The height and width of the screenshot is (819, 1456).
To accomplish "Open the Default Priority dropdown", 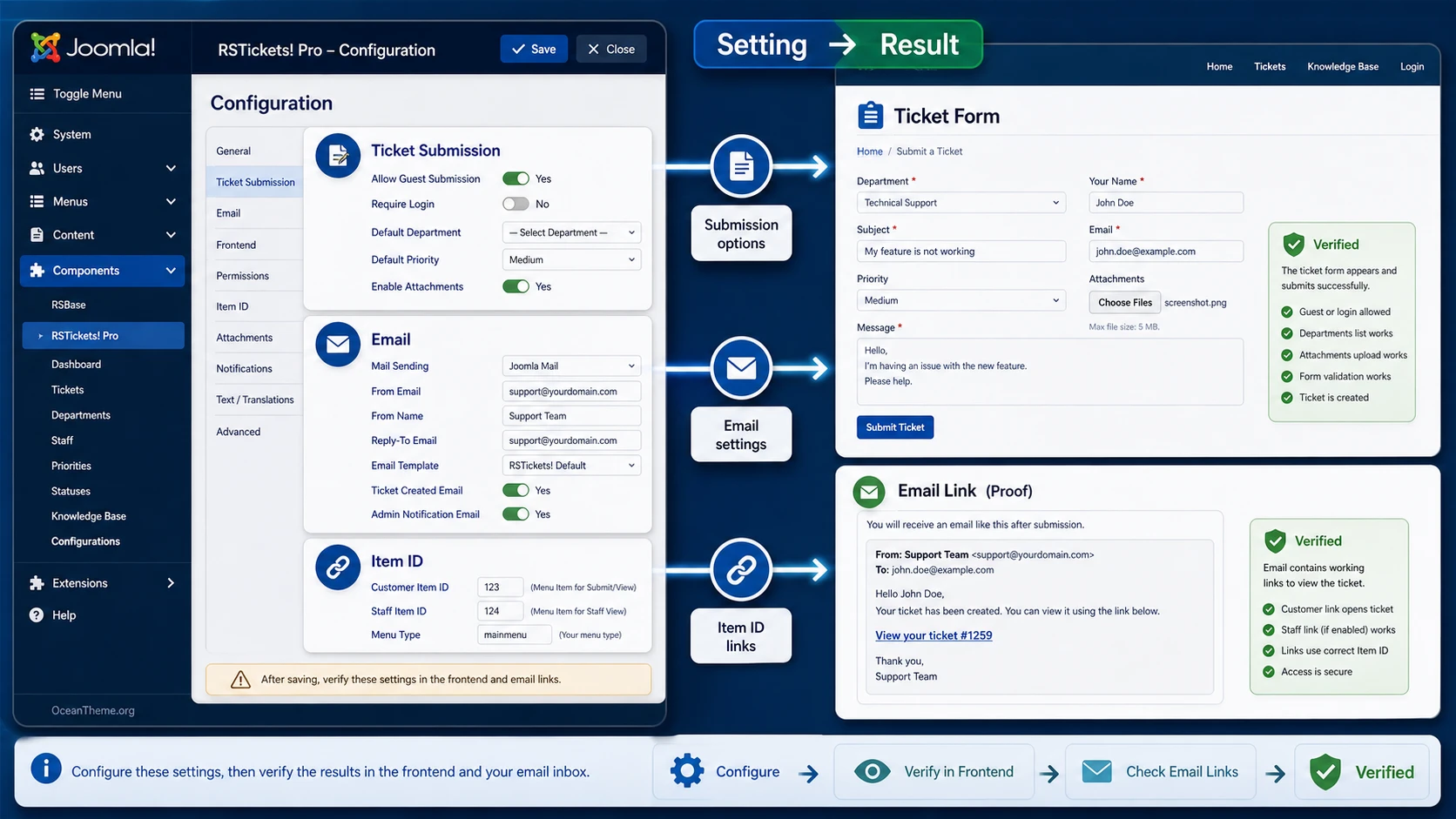I will (x=571, y=259).
